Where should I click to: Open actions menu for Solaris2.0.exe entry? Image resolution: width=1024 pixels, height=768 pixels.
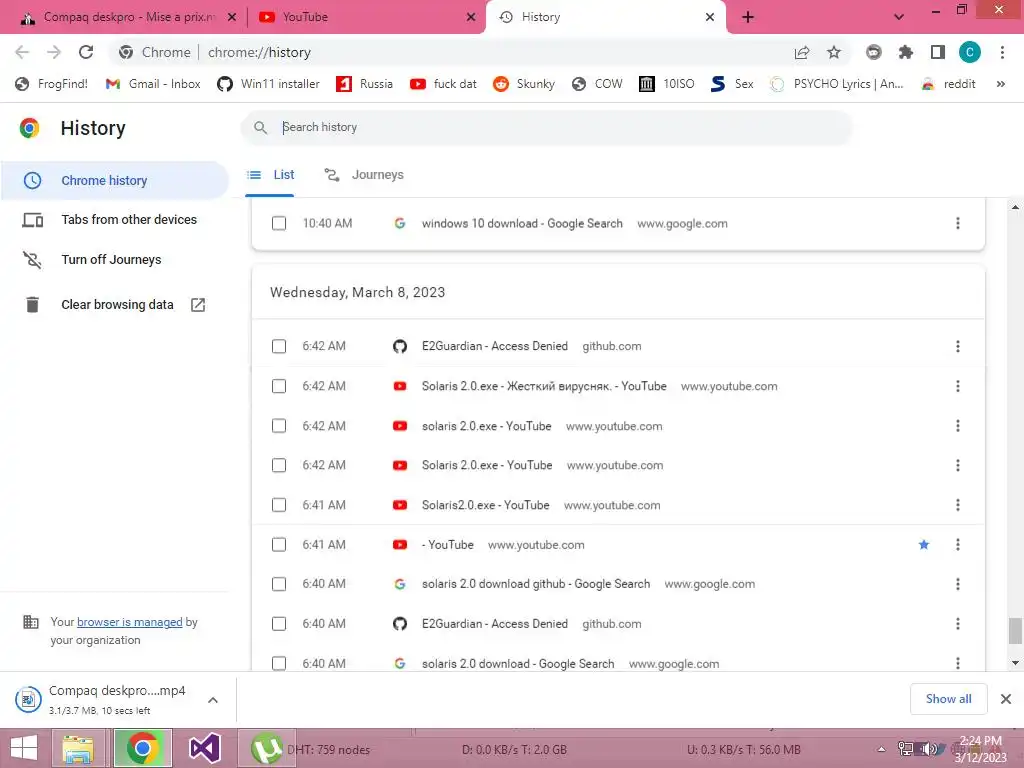(957, 505)
